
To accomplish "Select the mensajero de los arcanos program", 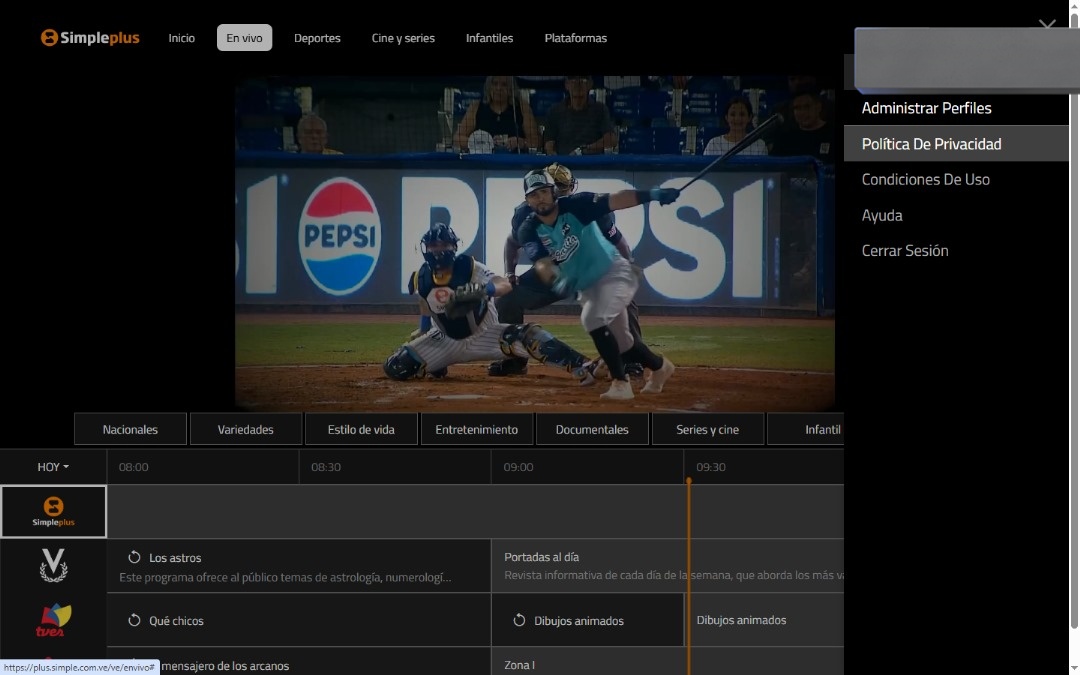I will point(299,662).
